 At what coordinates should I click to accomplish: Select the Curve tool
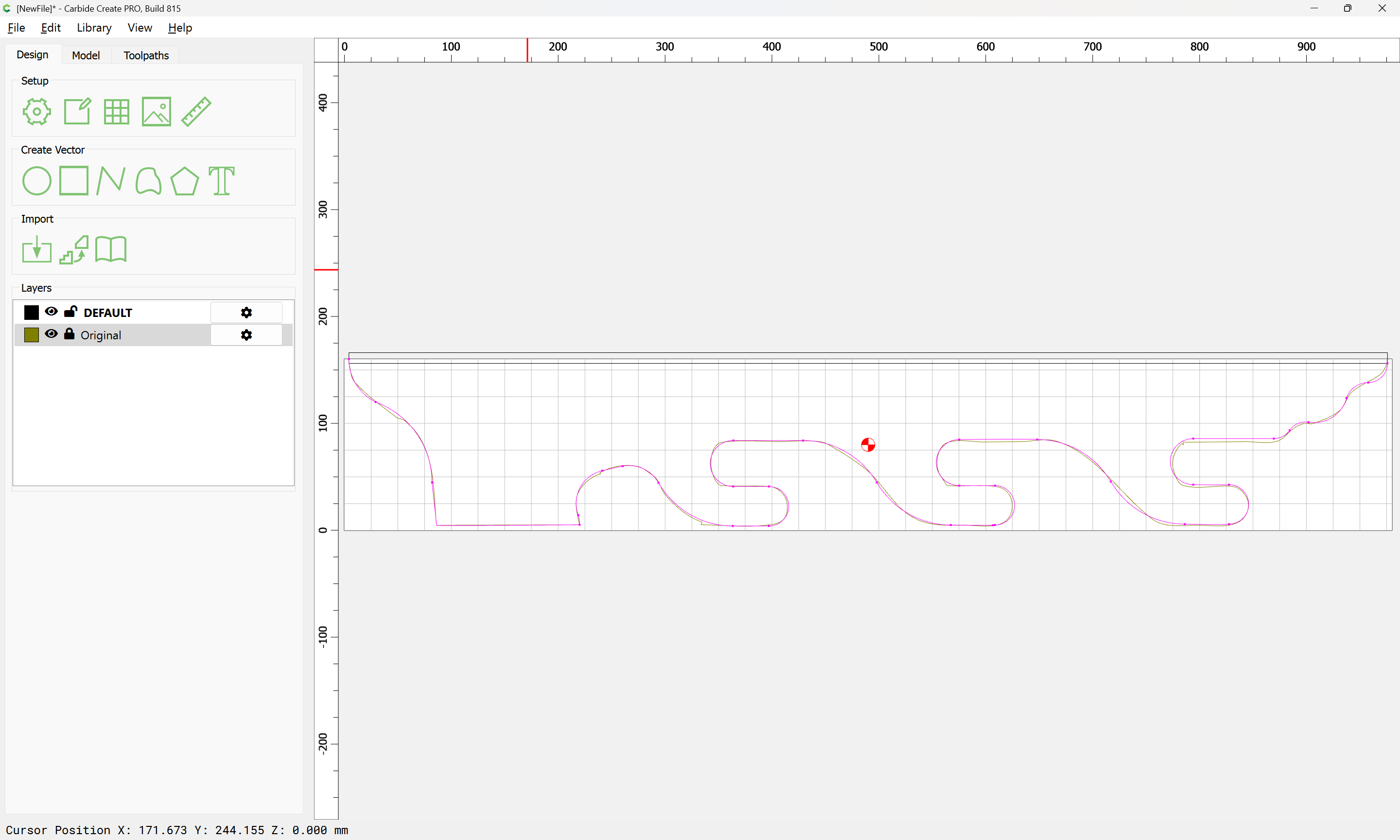pos(148,181)
